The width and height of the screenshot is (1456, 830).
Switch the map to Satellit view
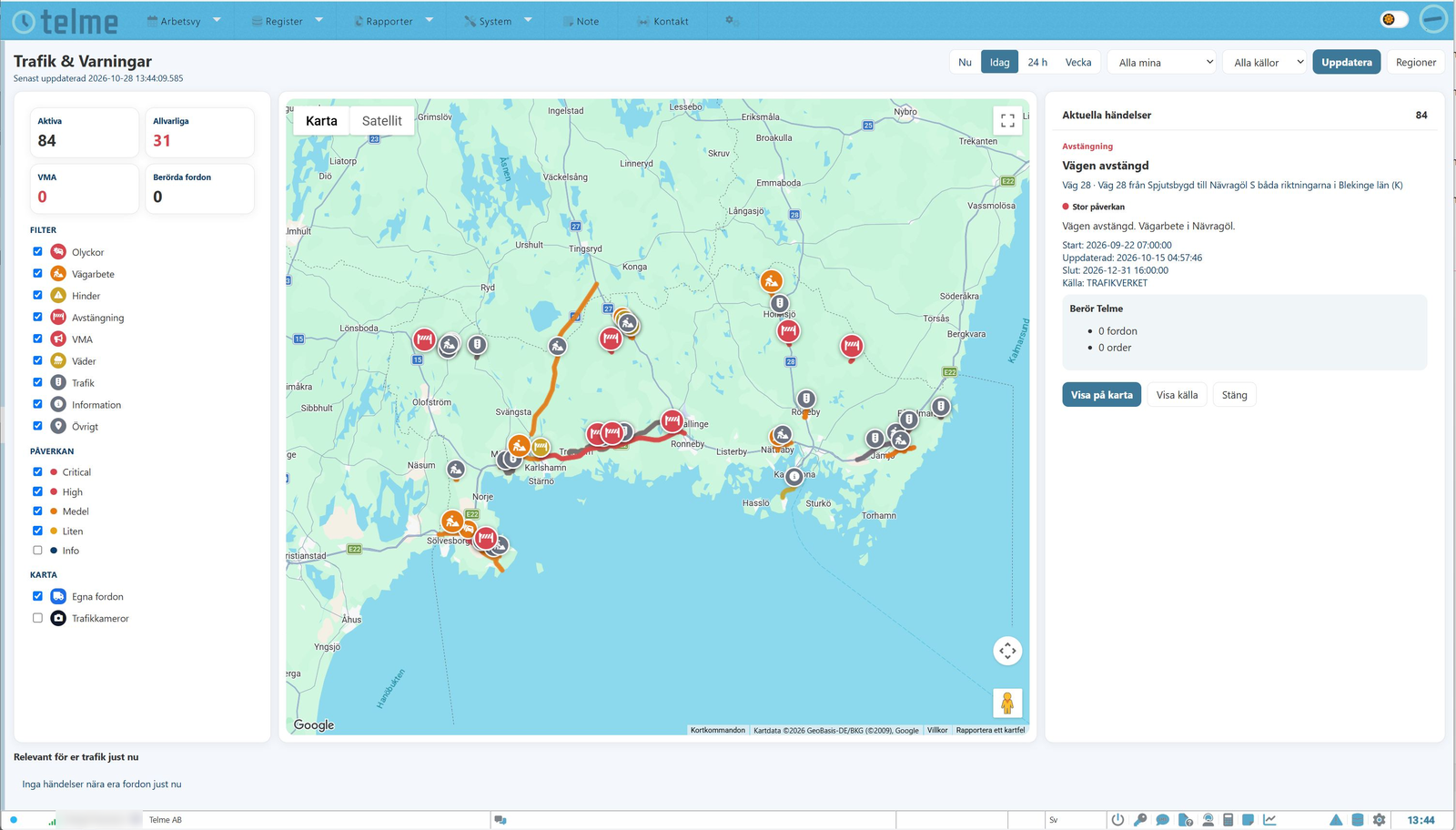pos(382,121)
